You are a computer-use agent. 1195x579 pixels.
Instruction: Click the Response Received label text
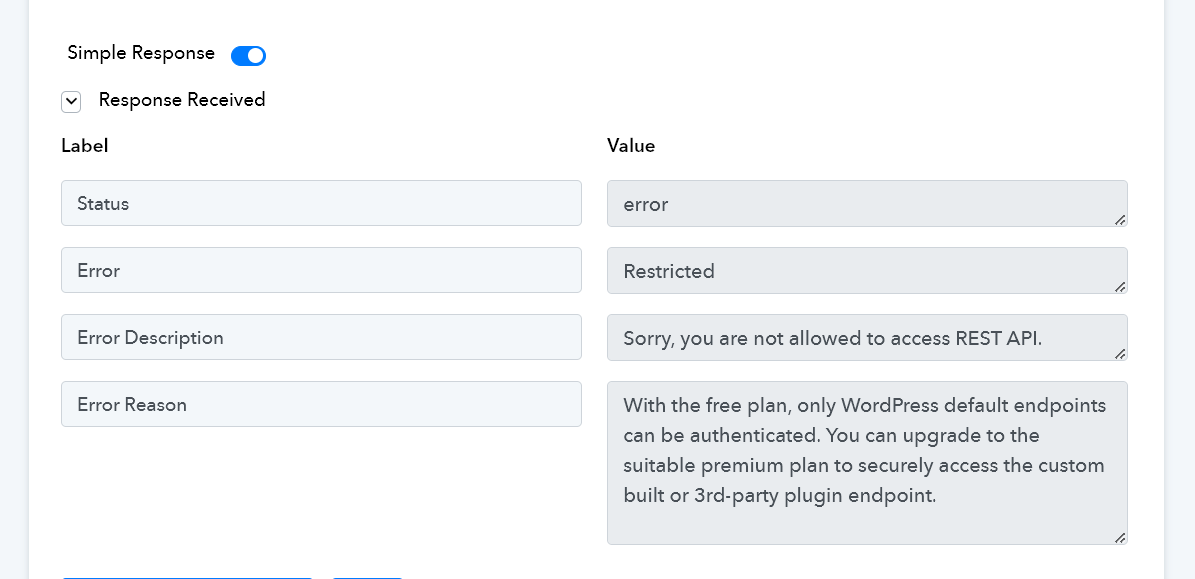[182, 100]
